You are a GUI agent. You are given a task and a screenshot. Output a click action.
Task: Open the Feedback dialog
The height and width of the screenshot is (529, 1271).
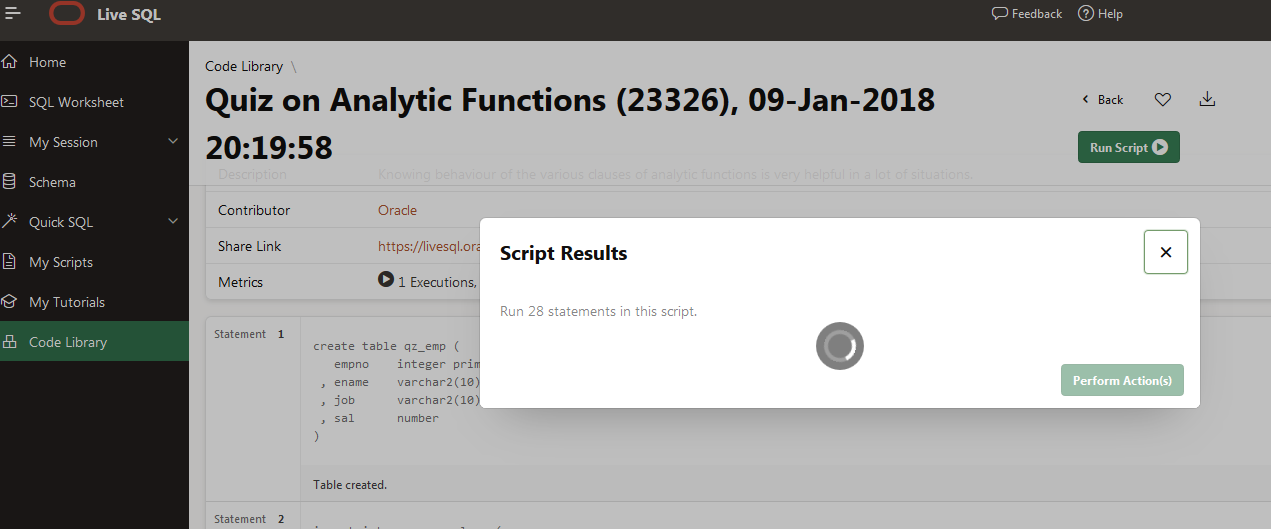point(1027,14)
